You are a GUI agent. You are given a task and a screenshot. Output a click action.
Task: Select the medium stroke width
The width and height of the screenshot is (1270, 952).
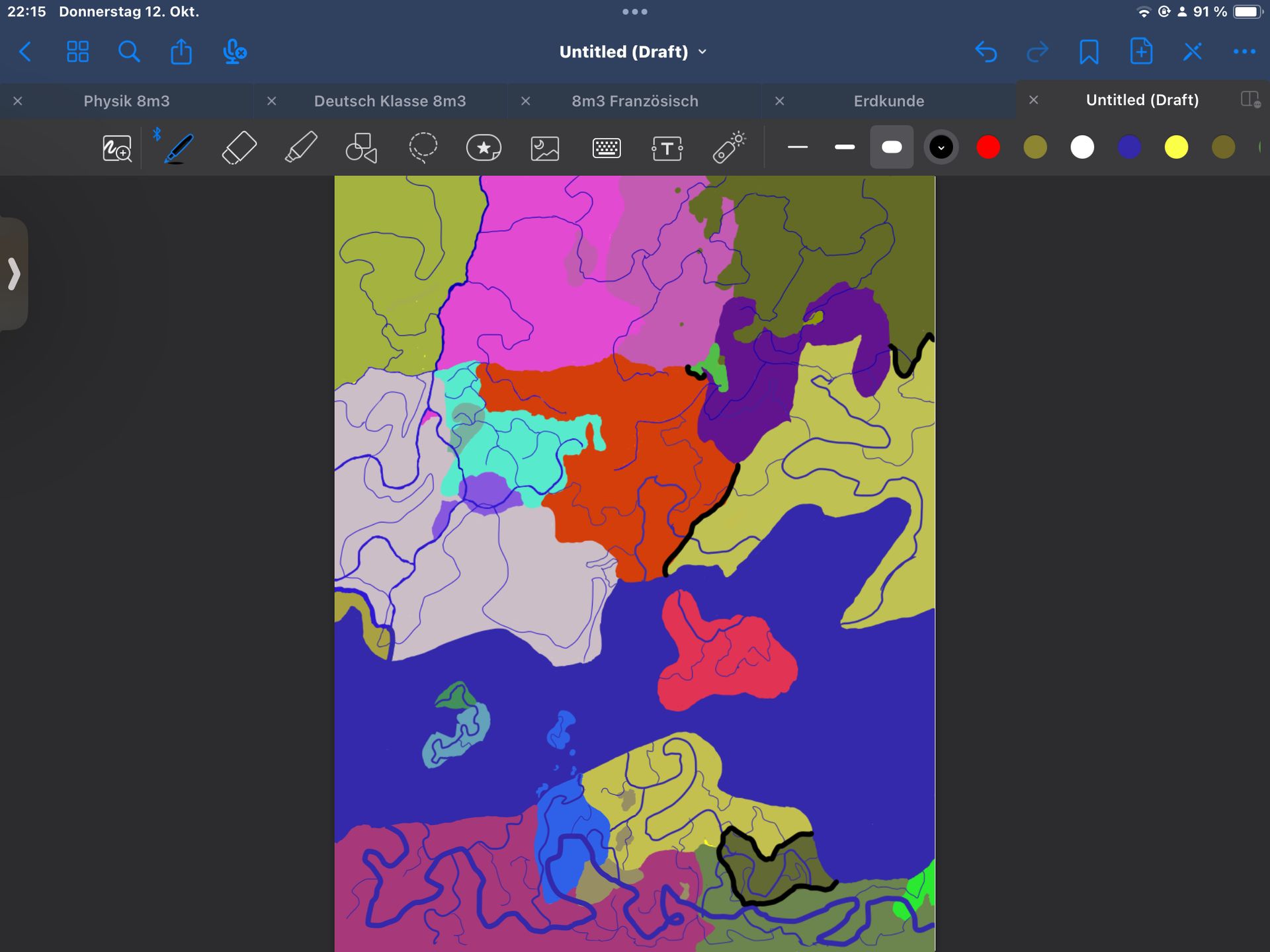coord(845,147)
